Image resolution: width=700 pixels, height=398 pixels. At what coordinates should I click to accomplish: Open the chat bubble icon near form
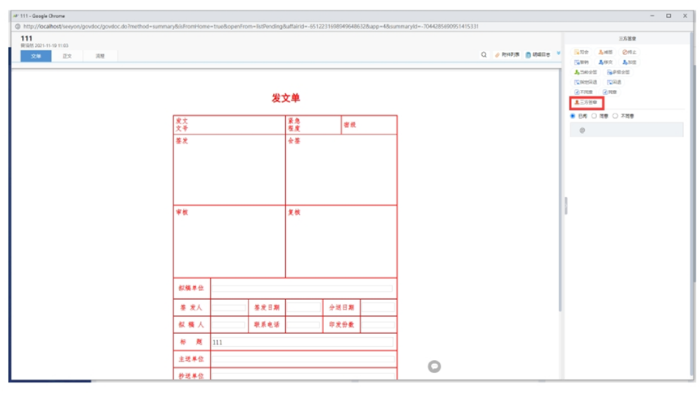point(434,366)
